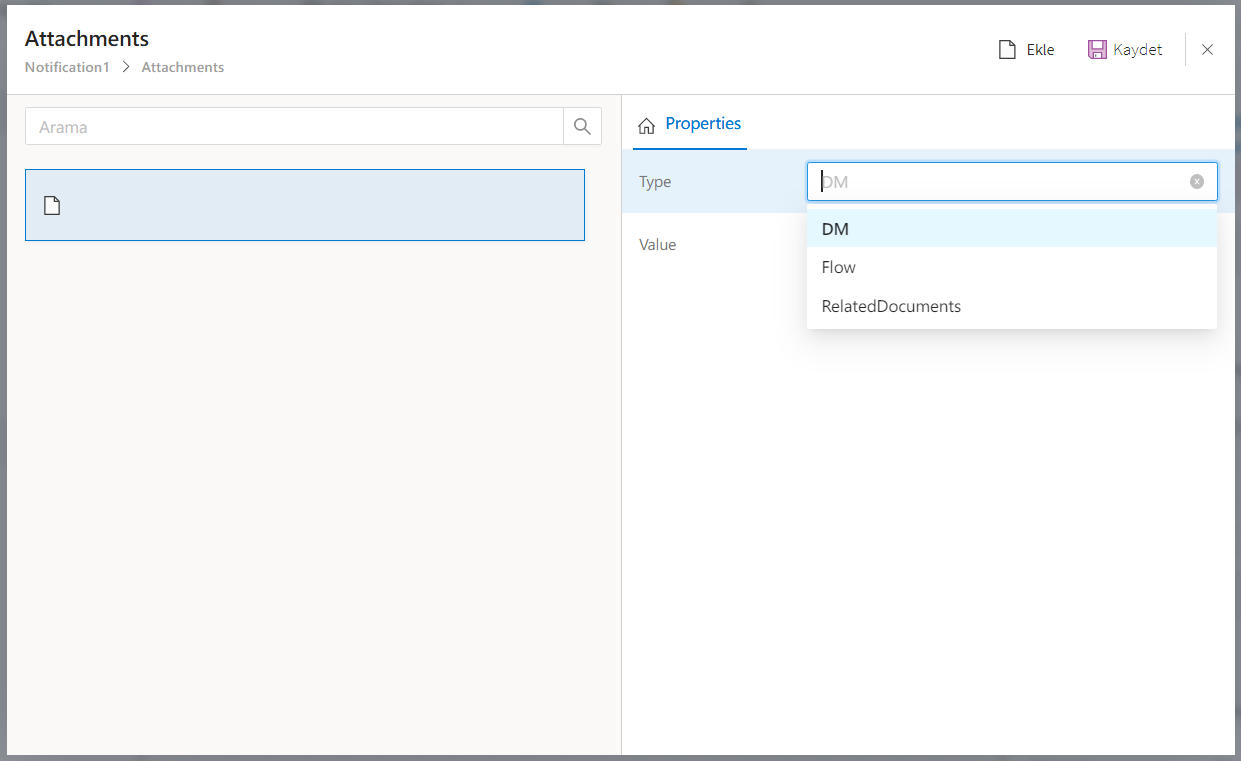Focus the Arama search field
The image size is (1241, 761).
point(295,127)
